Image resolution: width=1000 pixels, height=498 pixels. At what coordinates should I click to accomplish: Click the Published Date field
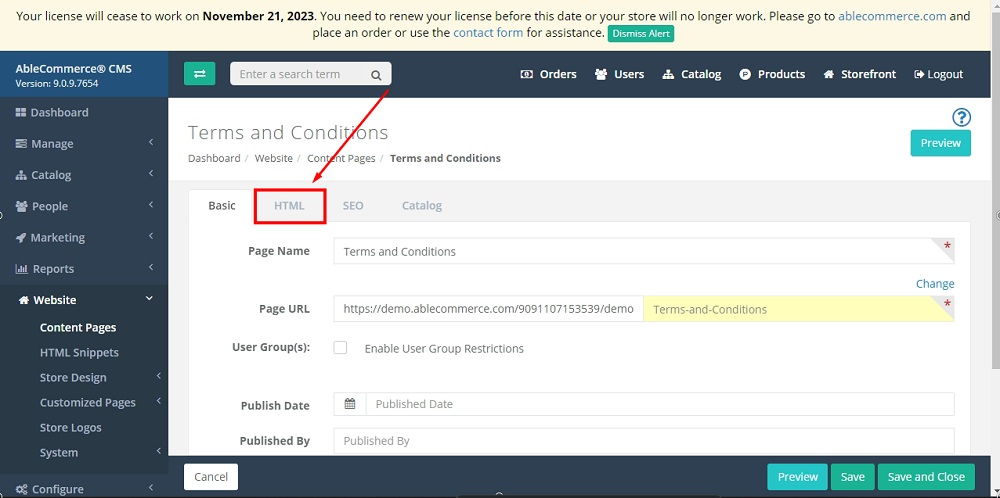[x=660, y=404]
